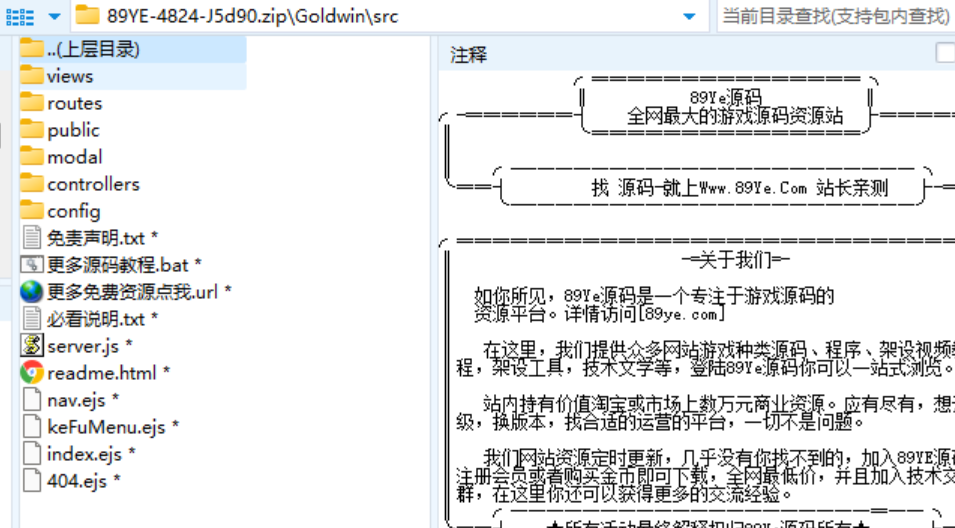Screen dimensions: 955x528
Task: Select the index.ejs file
Action: coord(84,454)
